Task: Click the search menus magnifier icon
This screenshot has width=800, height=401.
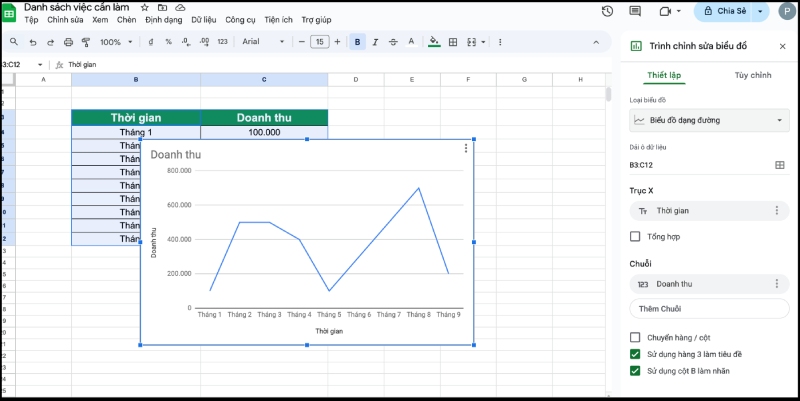Action: (x=14, y=42)
